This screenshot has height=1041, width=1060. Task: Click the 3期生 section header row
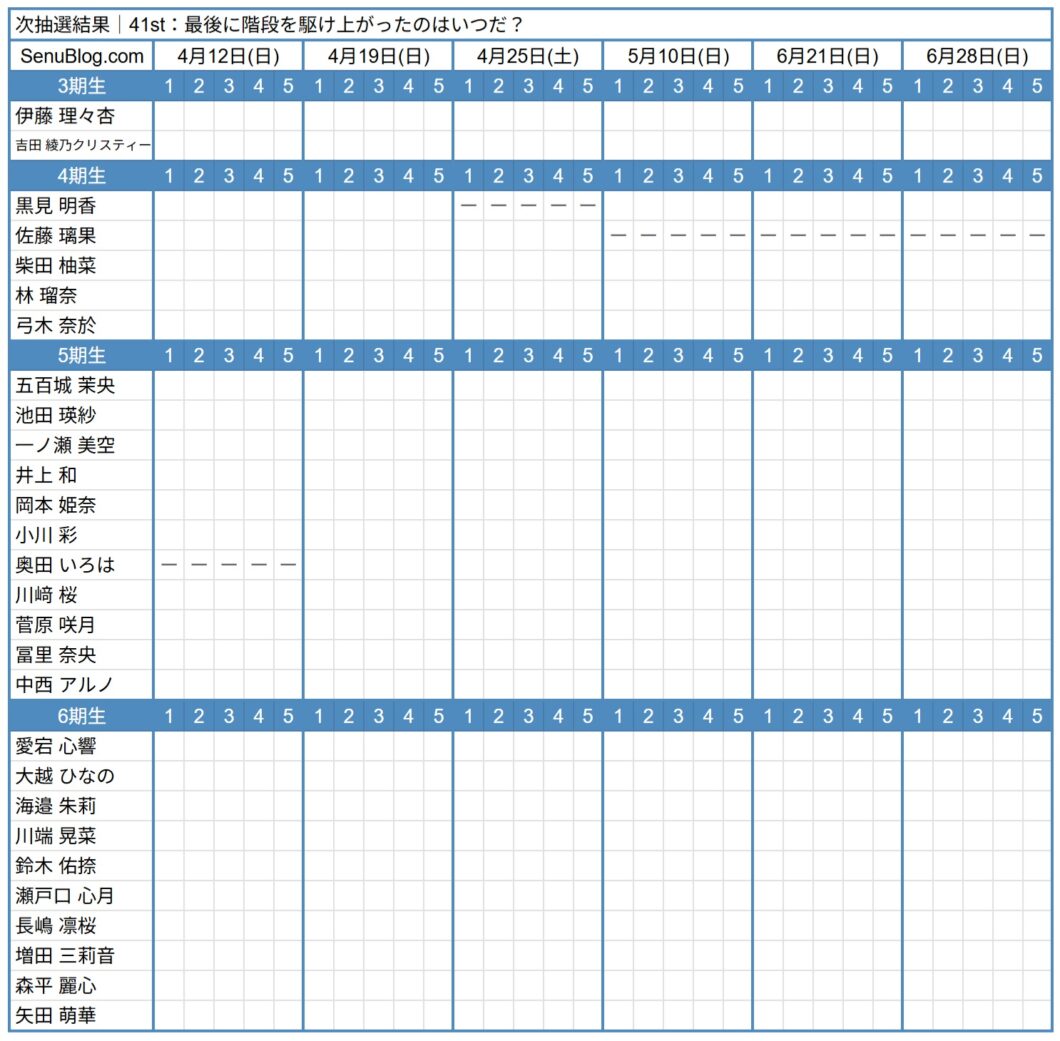click(x=79, y=87)
